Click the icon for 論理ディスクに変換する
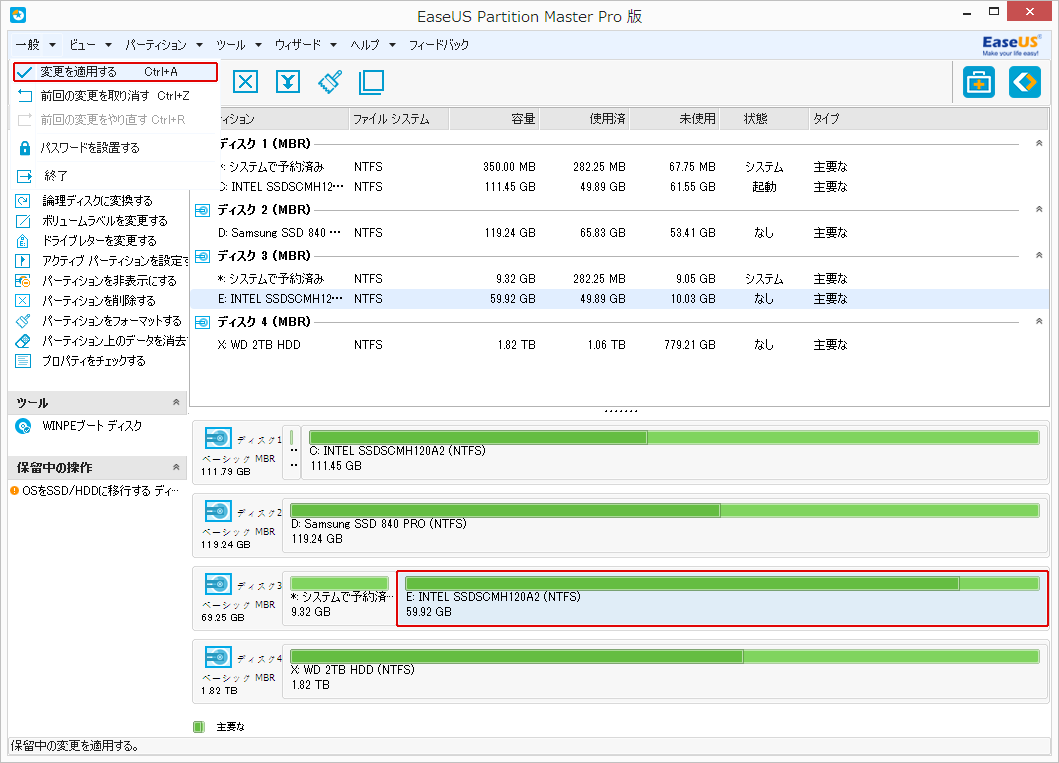Viewport: 1059px width, 763px height. click(23, 201)
